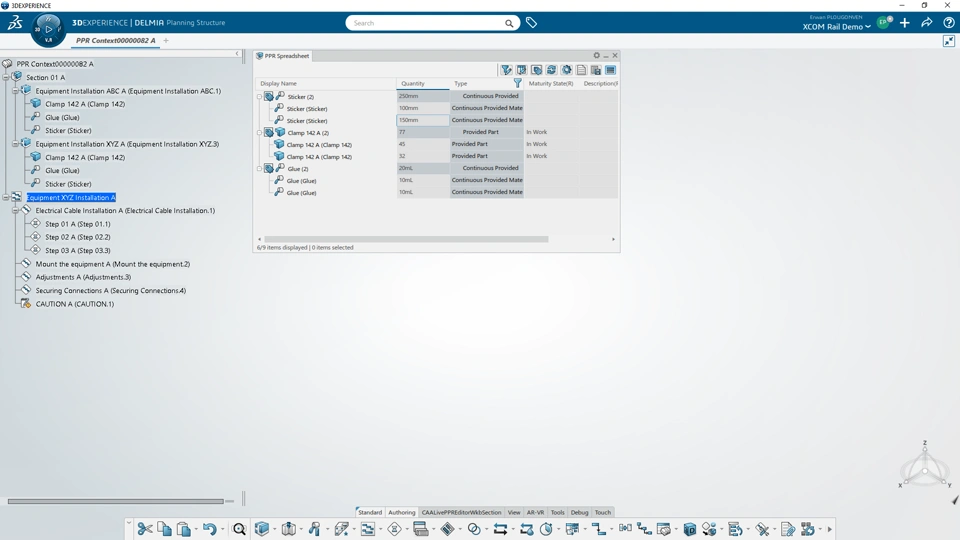
Task: Sort by Display Name column header
Action: [326, 83]
